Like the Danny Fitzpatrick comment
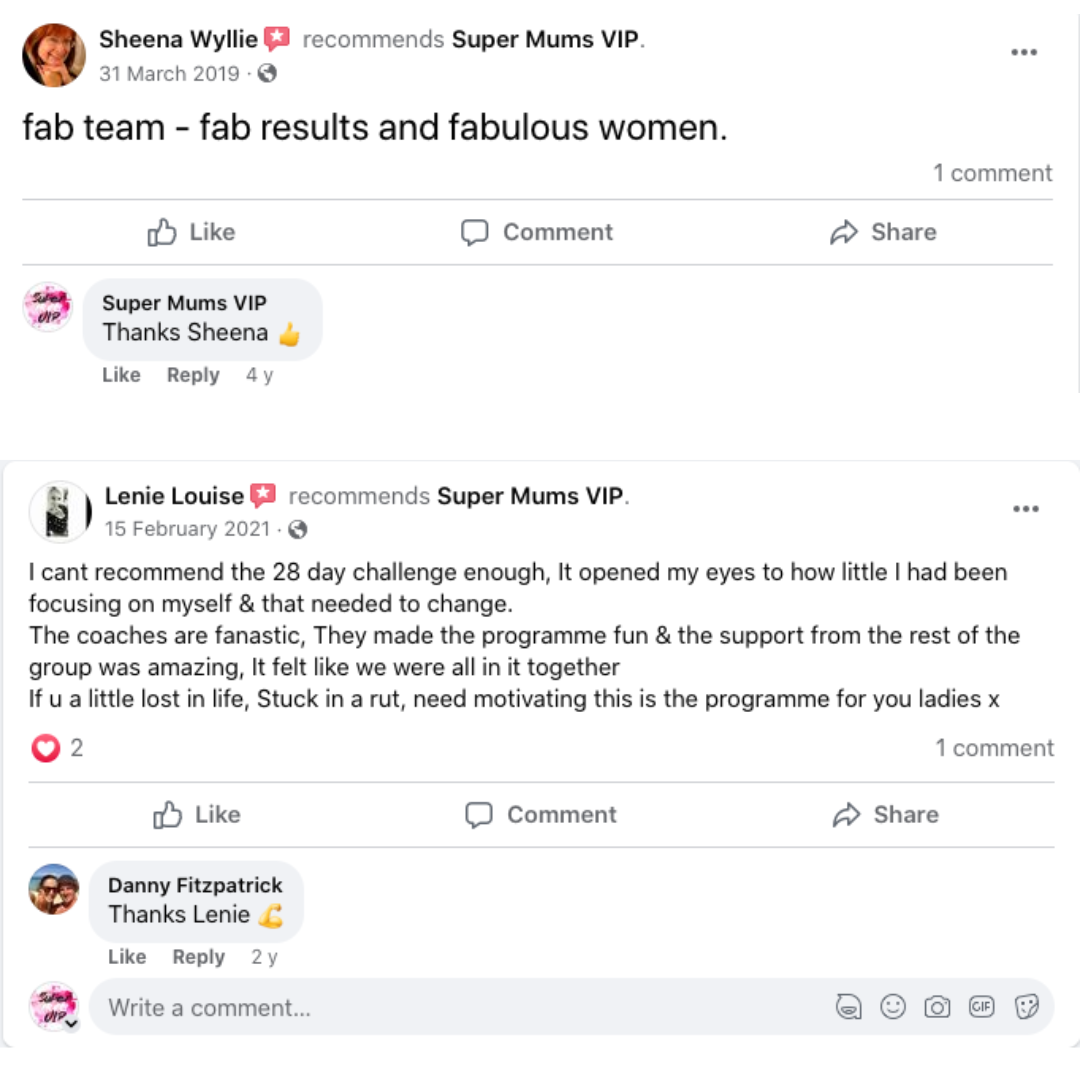1080x1080 pixels. tap(127, 957)
